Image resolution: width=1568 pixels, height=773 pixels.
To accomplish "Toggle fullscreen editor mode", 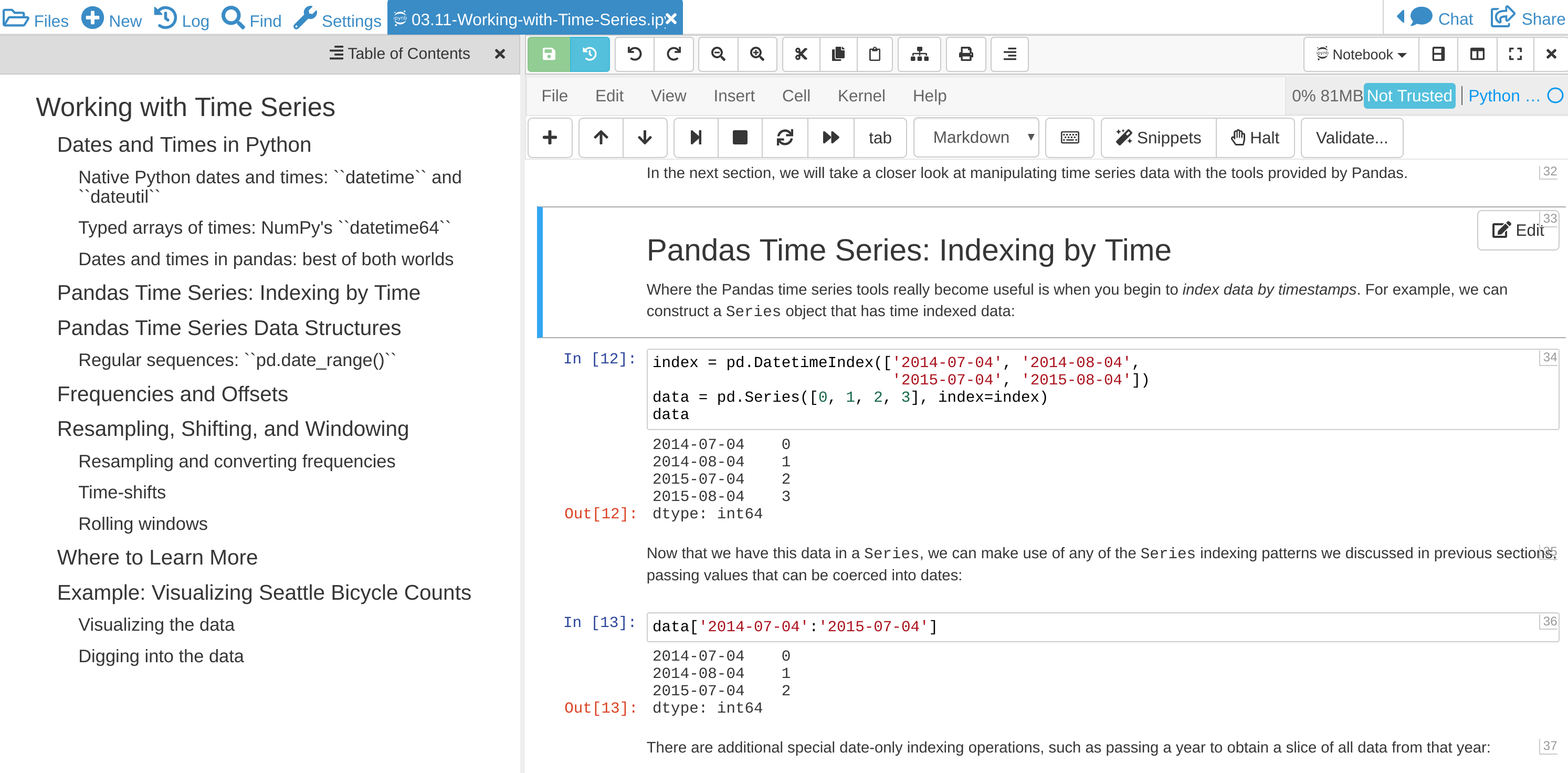I will coord(1515,54).
